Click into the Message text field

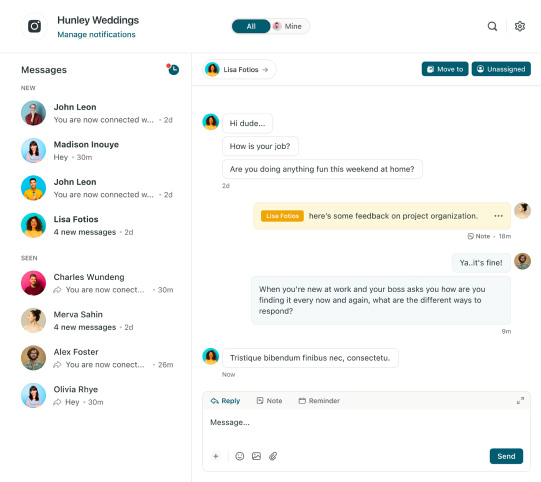pyautogui.click(x=366, y=427)
